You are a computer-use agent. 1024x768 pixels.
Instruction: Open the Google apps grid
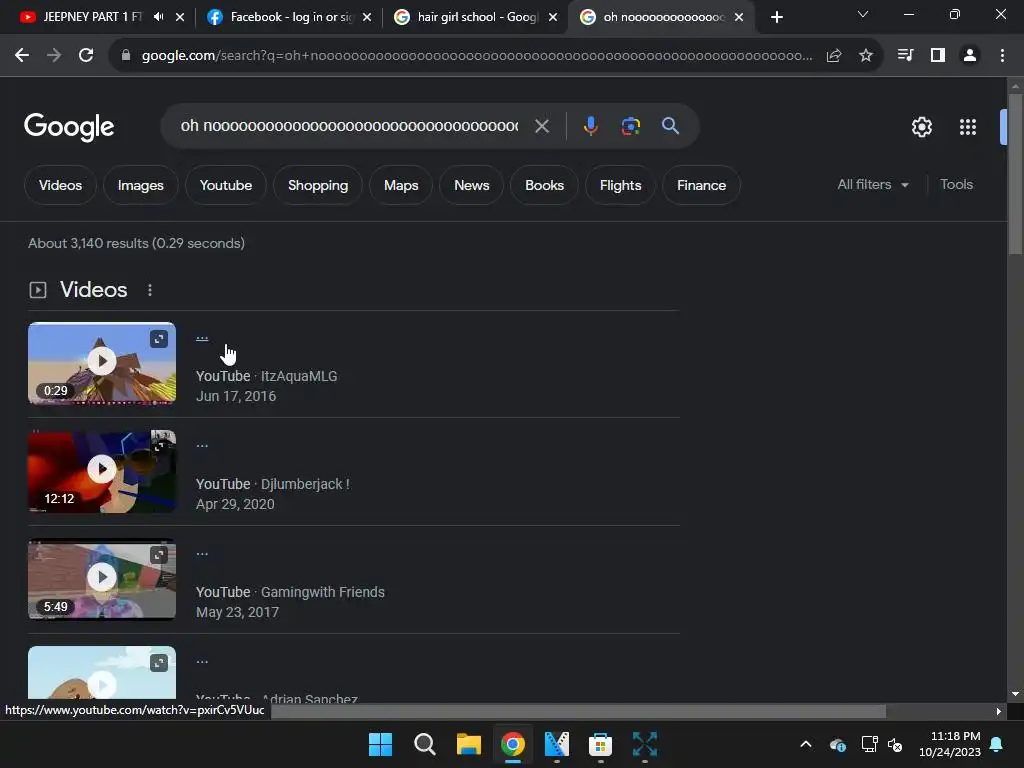tap(967, 127)
